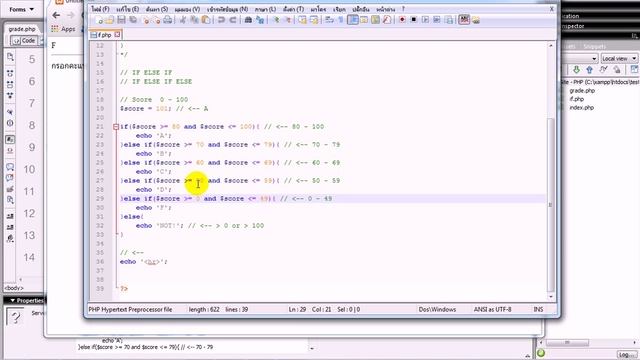Toggle the Word Wrap icon in Notepad++
The height and width of the screenshot is (360, 640).
click(x=329, y=20)
